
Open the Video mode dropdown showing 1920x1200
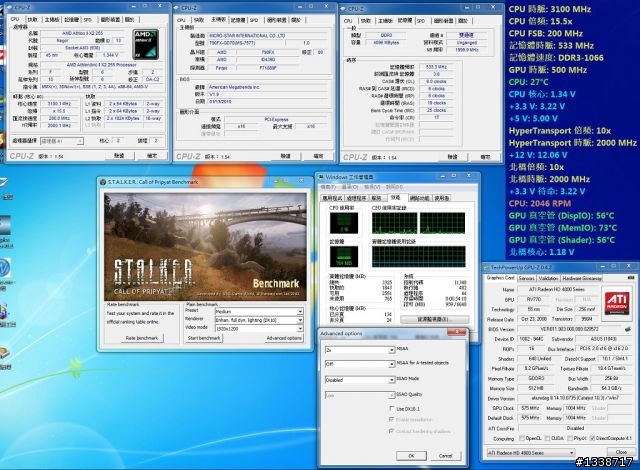(259, 328)
